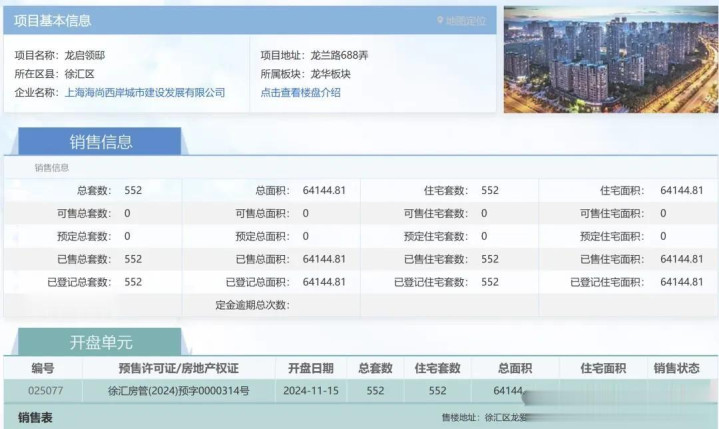This screenshot has width=719, height=429.
Task: Click the 定金逾期总次数 label
Action: (x=251, y=304)
